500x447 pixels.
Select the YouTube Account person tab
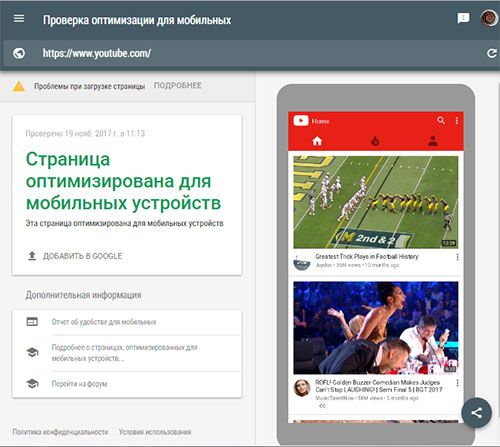pos(433,141)
